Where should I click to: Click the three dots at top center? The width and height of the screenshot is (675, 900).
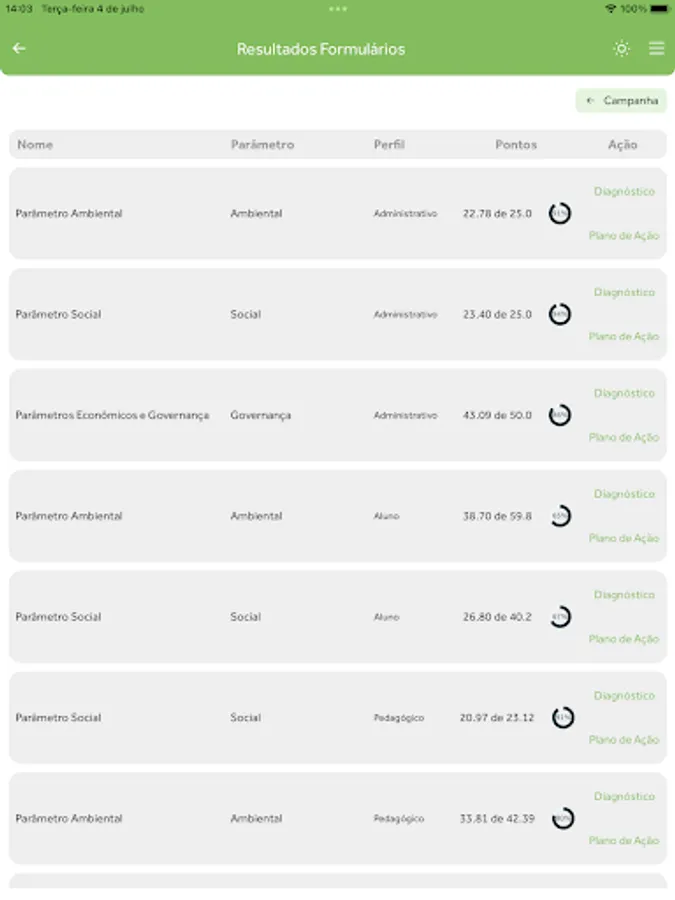click(338, 9)
